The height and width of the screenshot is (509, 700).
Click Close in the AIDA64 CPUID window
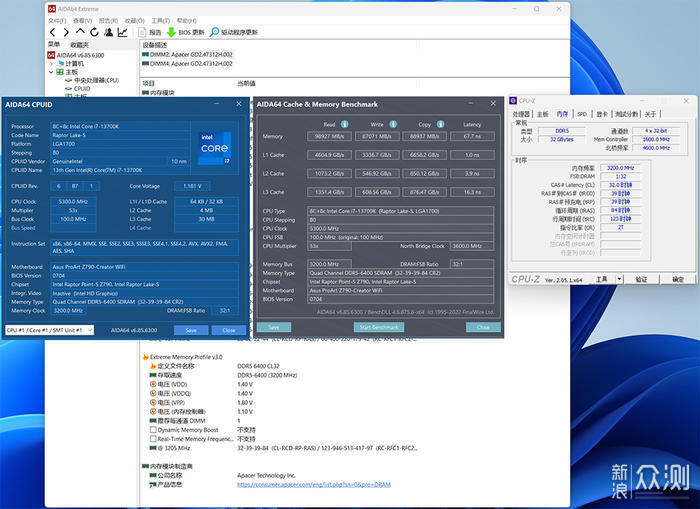229,330
